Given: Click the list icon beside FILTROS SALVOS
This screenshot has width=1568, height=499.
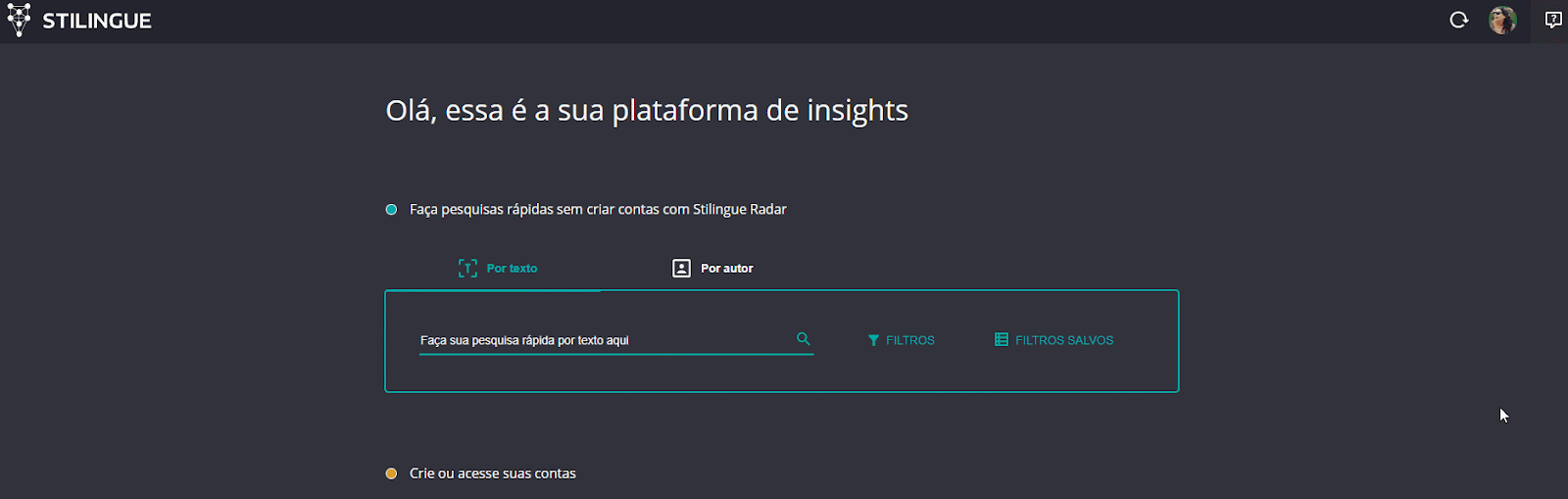Looking at the screenshot, I should click(1001, 340).
